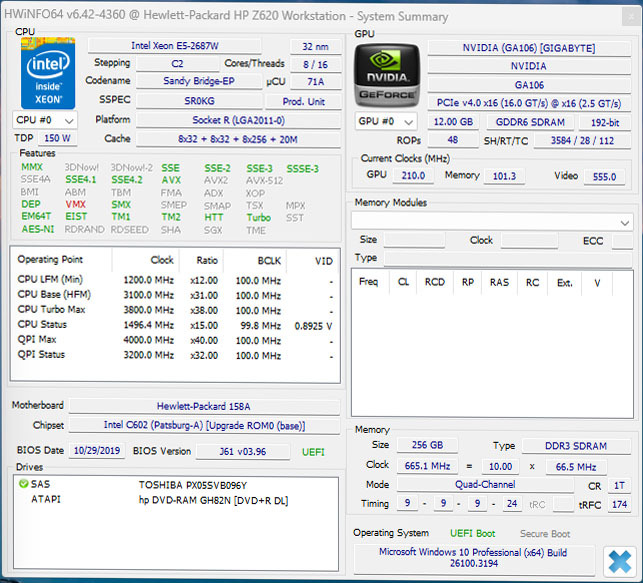Click the cache value 8x32 + 8x32 + 8x256 + 20M
The height and width of the screenshot is (583, 643).
(x=238, y=139)
